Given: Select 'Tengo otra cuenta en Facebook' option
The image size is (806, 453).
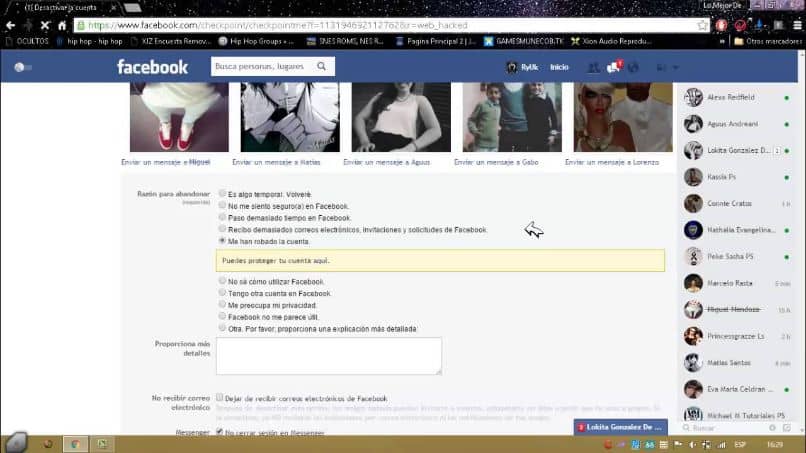Looking at the screenshot, I should pos(222,293).
